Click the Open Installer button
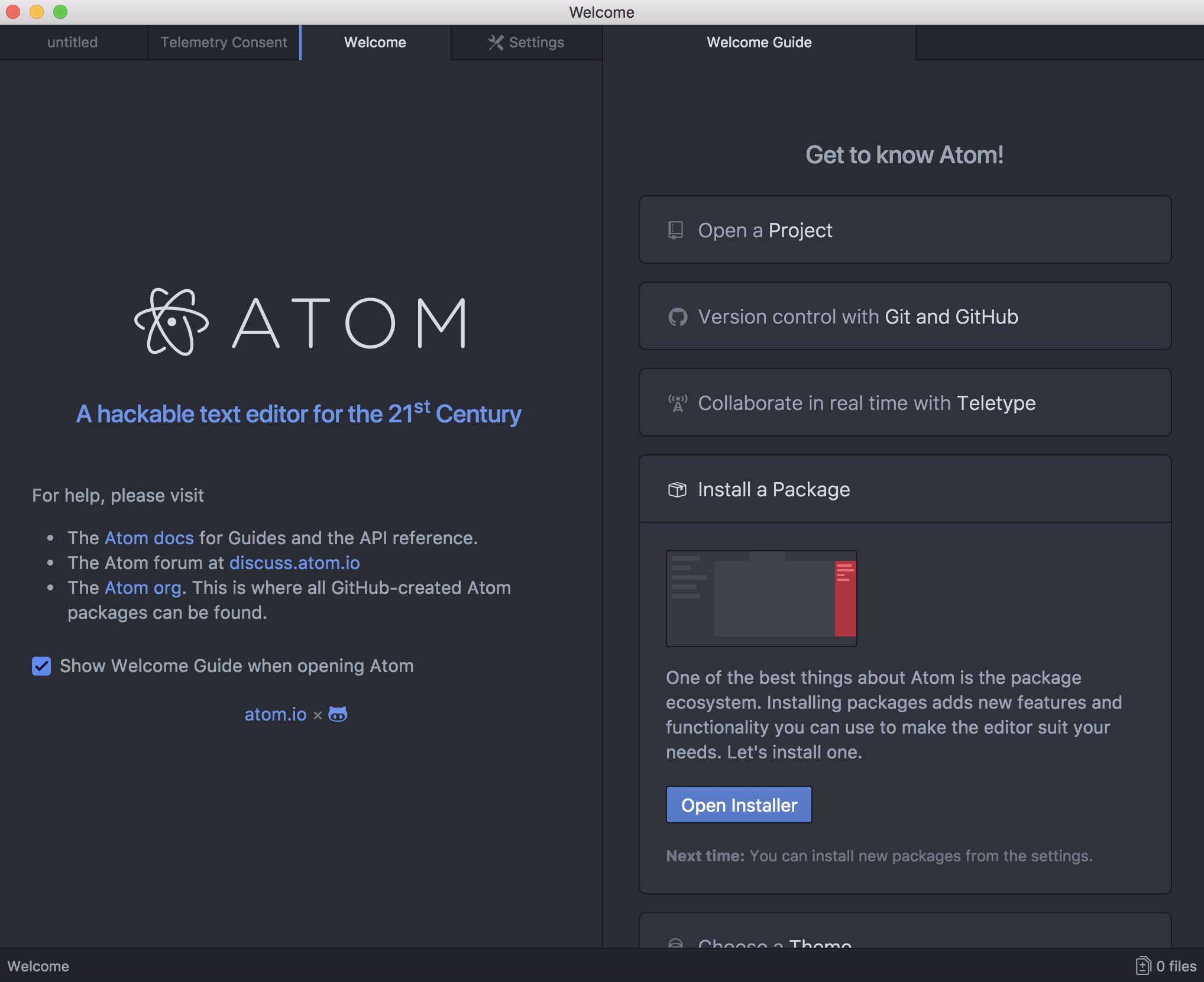The width and height of the screenshot is (1204, 982). click(739, 805)
